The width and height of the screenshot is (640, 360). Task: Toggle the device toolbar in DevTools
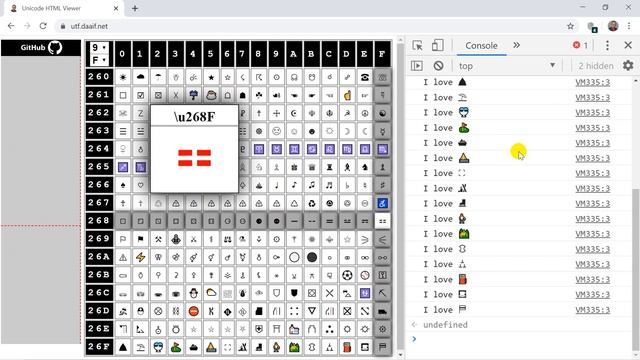(x=438, y=45)
